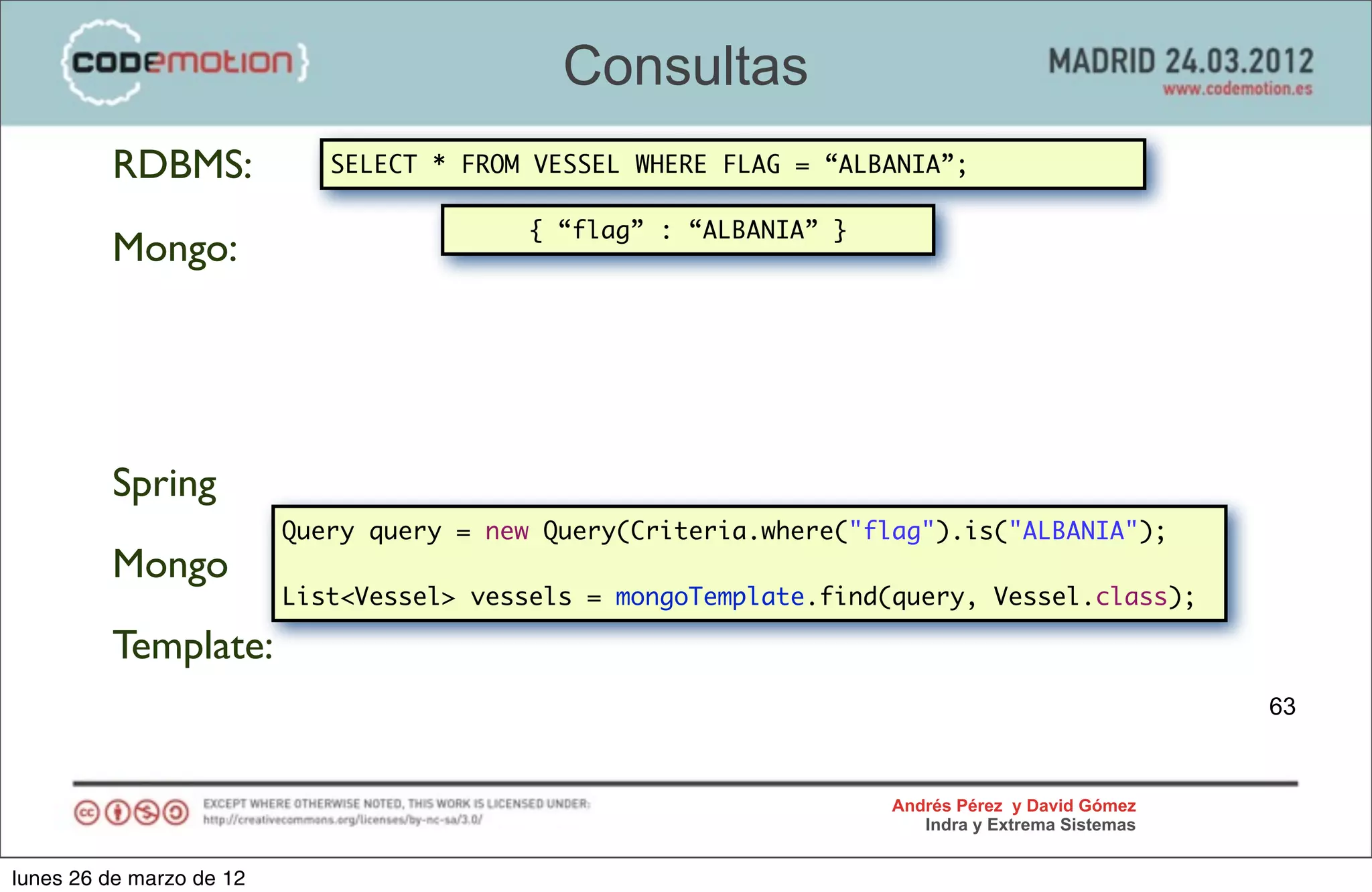
Task: Click the Attribution person license icon
Action: [x=117, y=813]
